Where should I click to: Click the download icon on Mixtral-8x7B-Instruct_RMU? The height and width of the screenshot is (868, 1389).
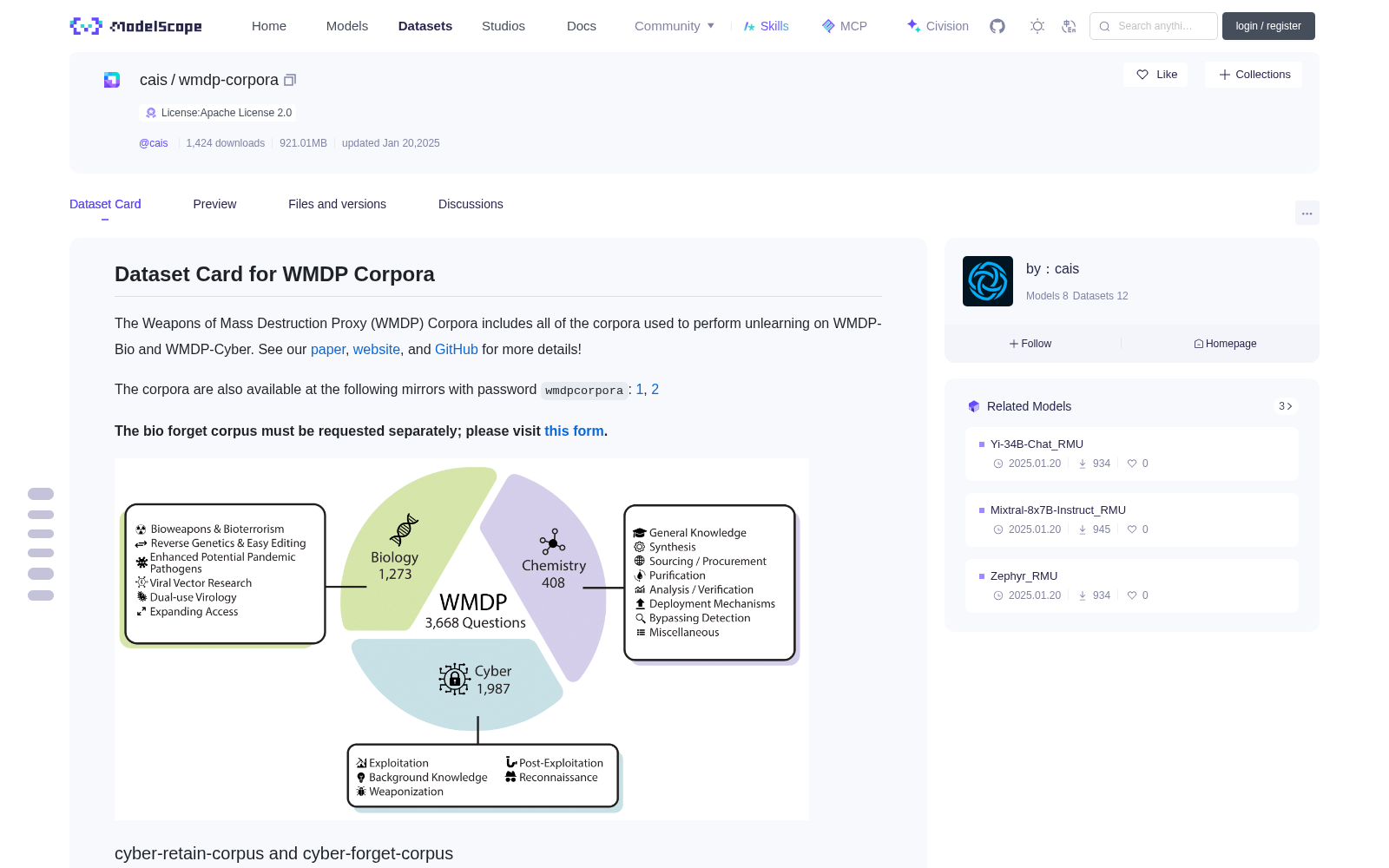coord(1083,529)
